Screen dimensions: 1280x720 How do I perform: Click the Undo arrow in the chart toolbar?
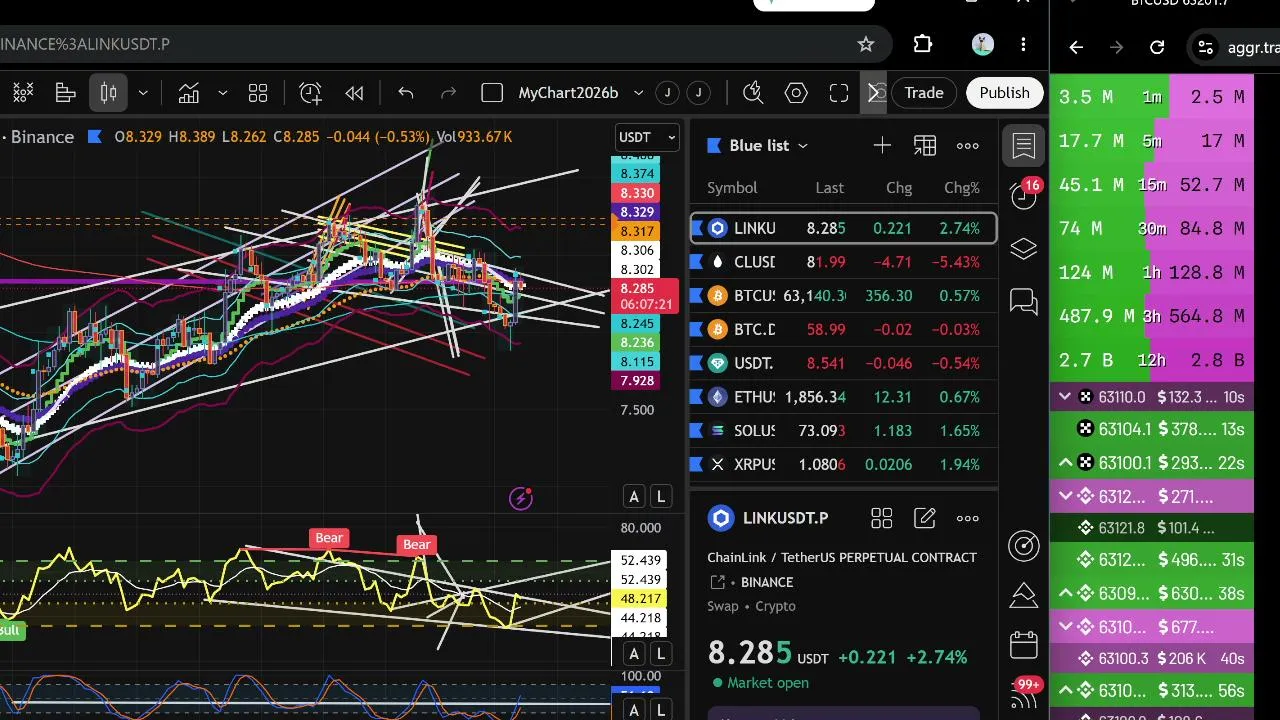406,93
